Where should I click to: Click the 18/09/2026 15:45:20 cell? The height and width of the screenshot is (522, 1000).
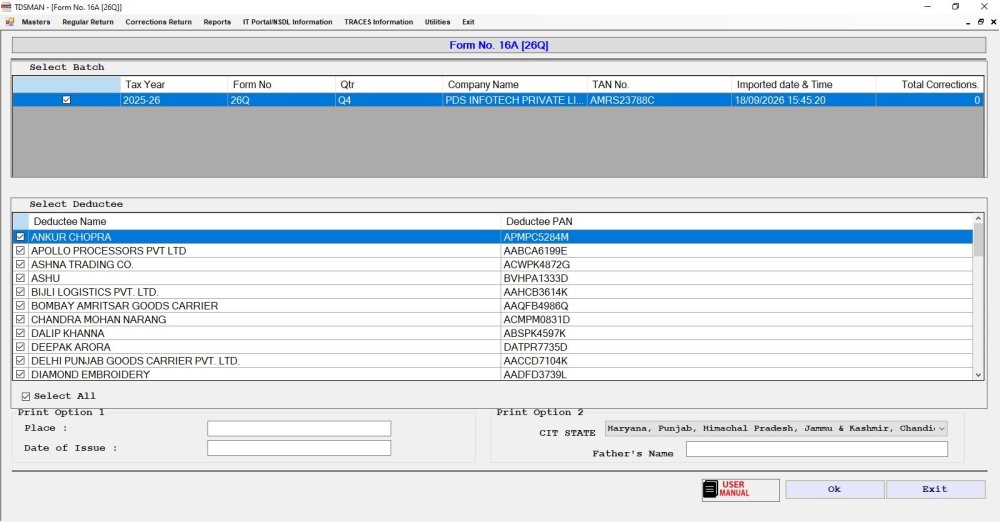point(804,100)
